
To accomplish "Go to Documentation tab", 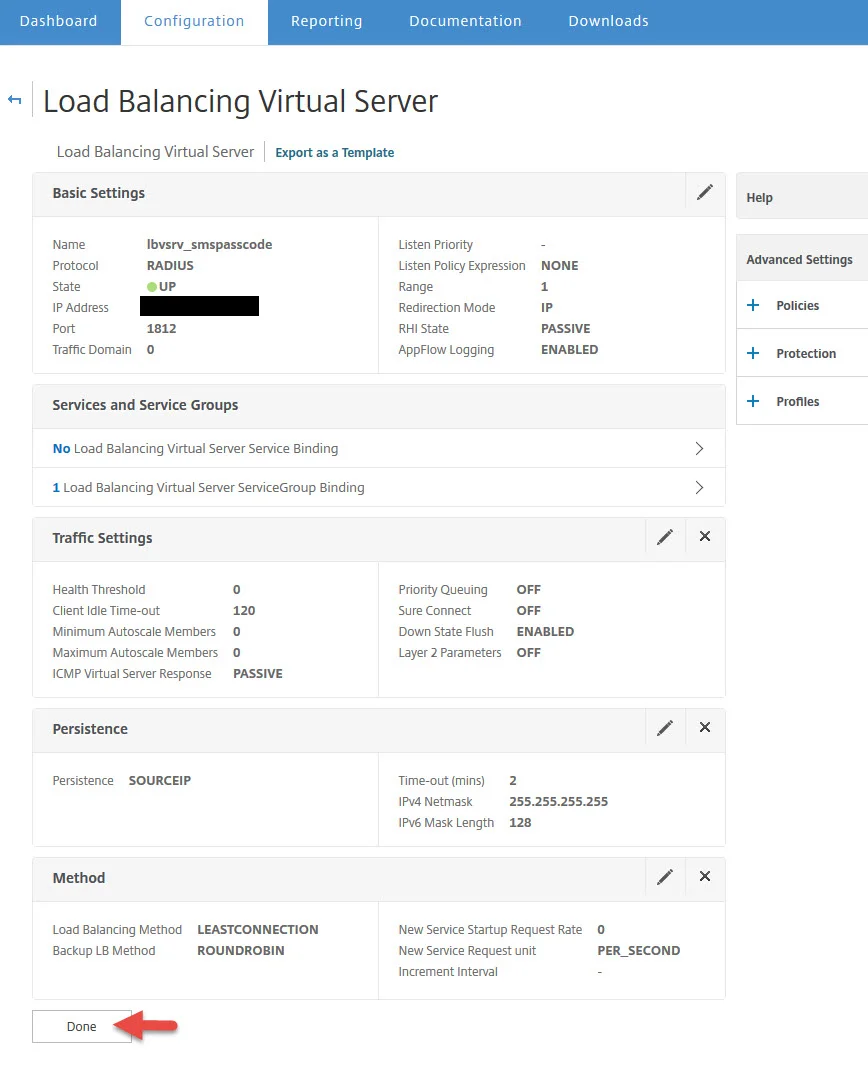I will pos(465,21).
